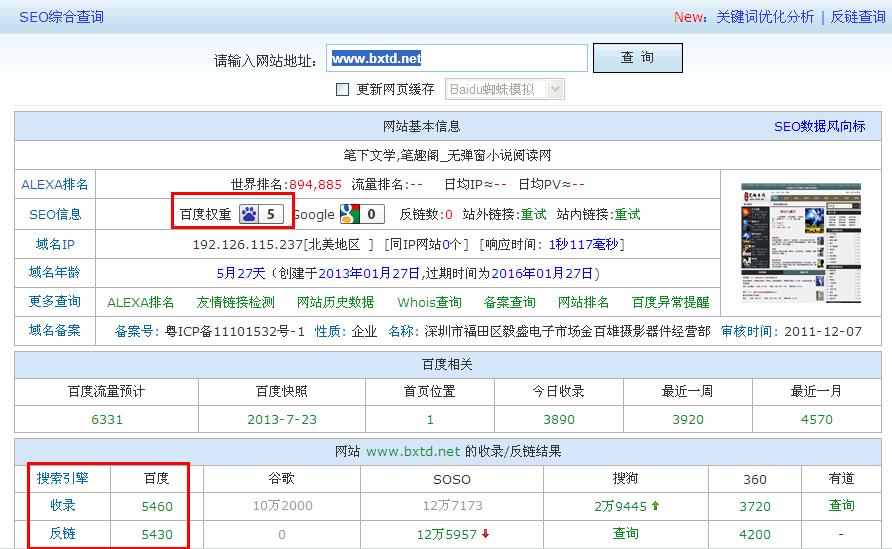
Task: Click the 网站基本信息 section heading
Action: pos(422,126)
